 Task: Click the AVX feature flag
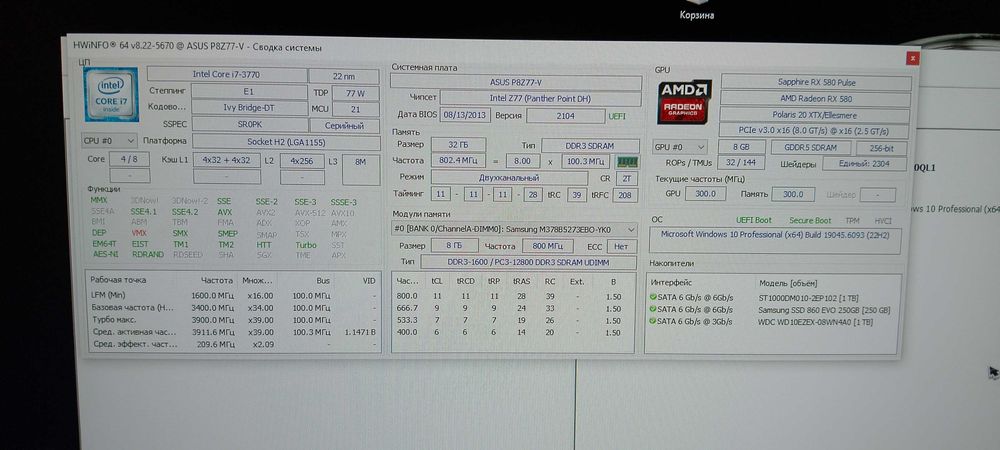click(224, 212)
